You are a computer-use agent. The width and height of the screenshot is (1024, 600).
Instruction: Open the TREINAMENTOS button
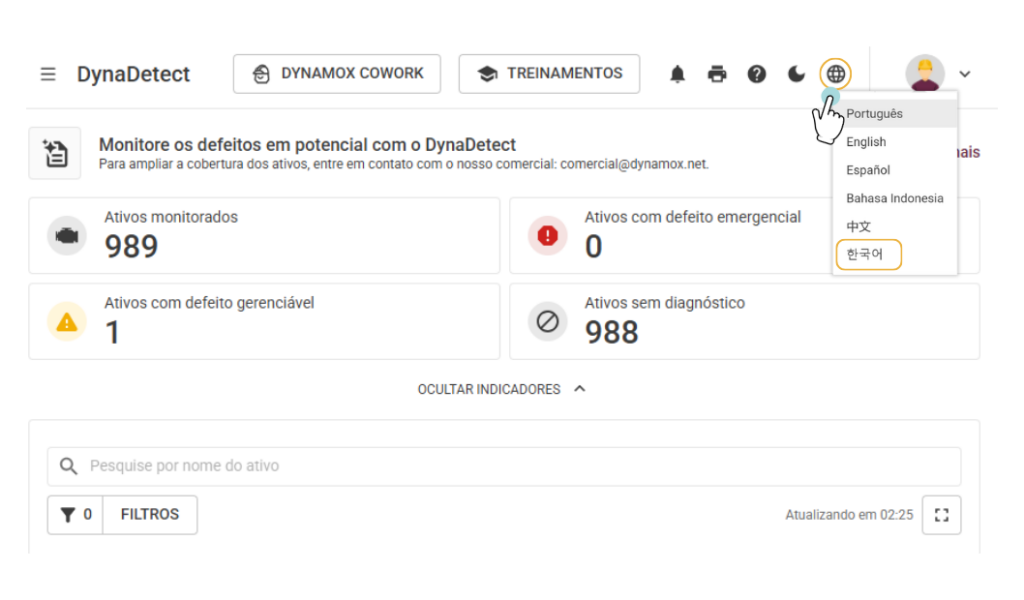click(x=549, y=74)
